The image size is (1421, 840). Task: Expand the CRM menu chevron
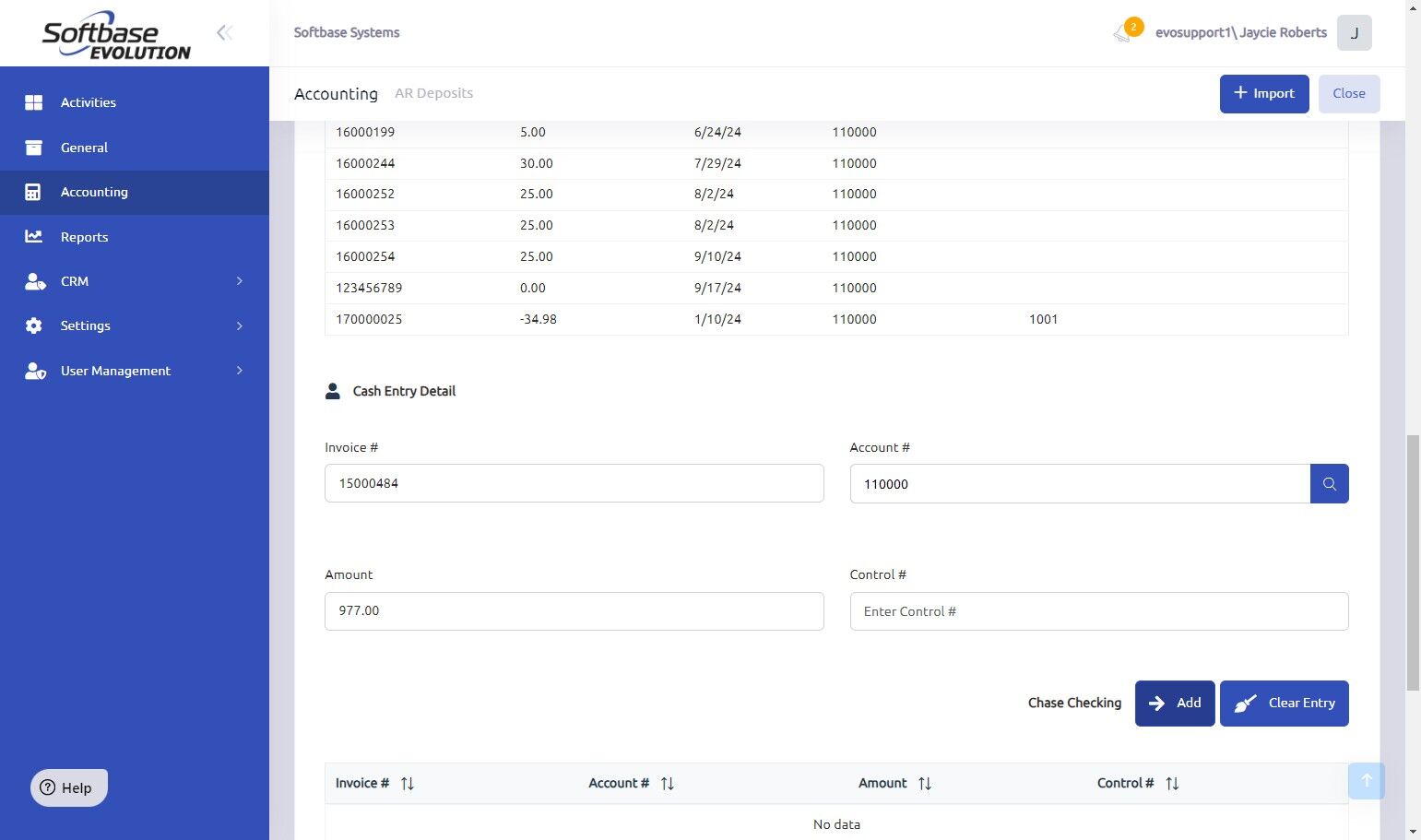pos(240,281)
